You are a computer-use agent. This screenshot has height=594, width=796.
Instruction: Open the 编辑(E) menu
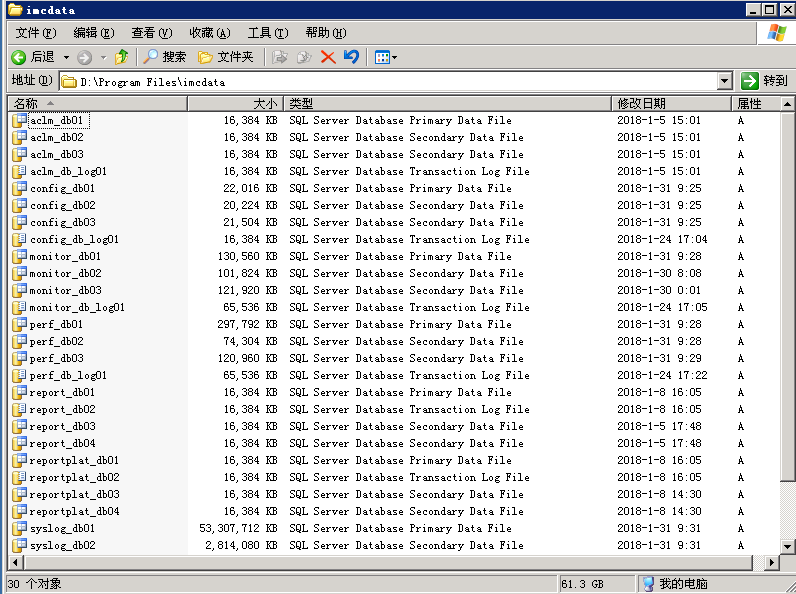94,33
